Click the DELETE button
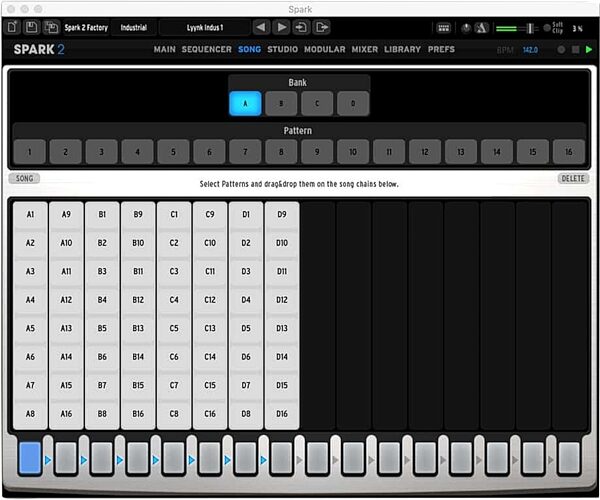The image size is (600, 500). pos(573,178)
